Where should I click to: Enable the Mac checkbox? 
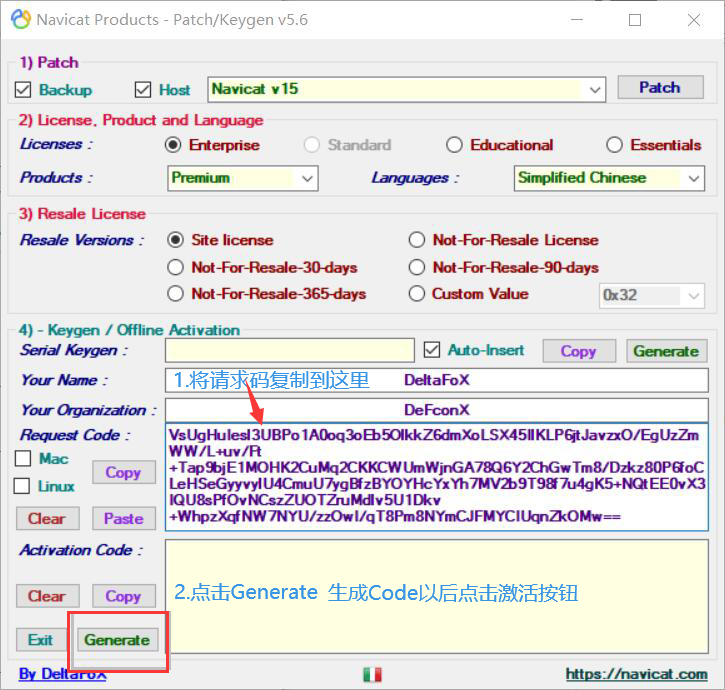(x=23, y=458)
